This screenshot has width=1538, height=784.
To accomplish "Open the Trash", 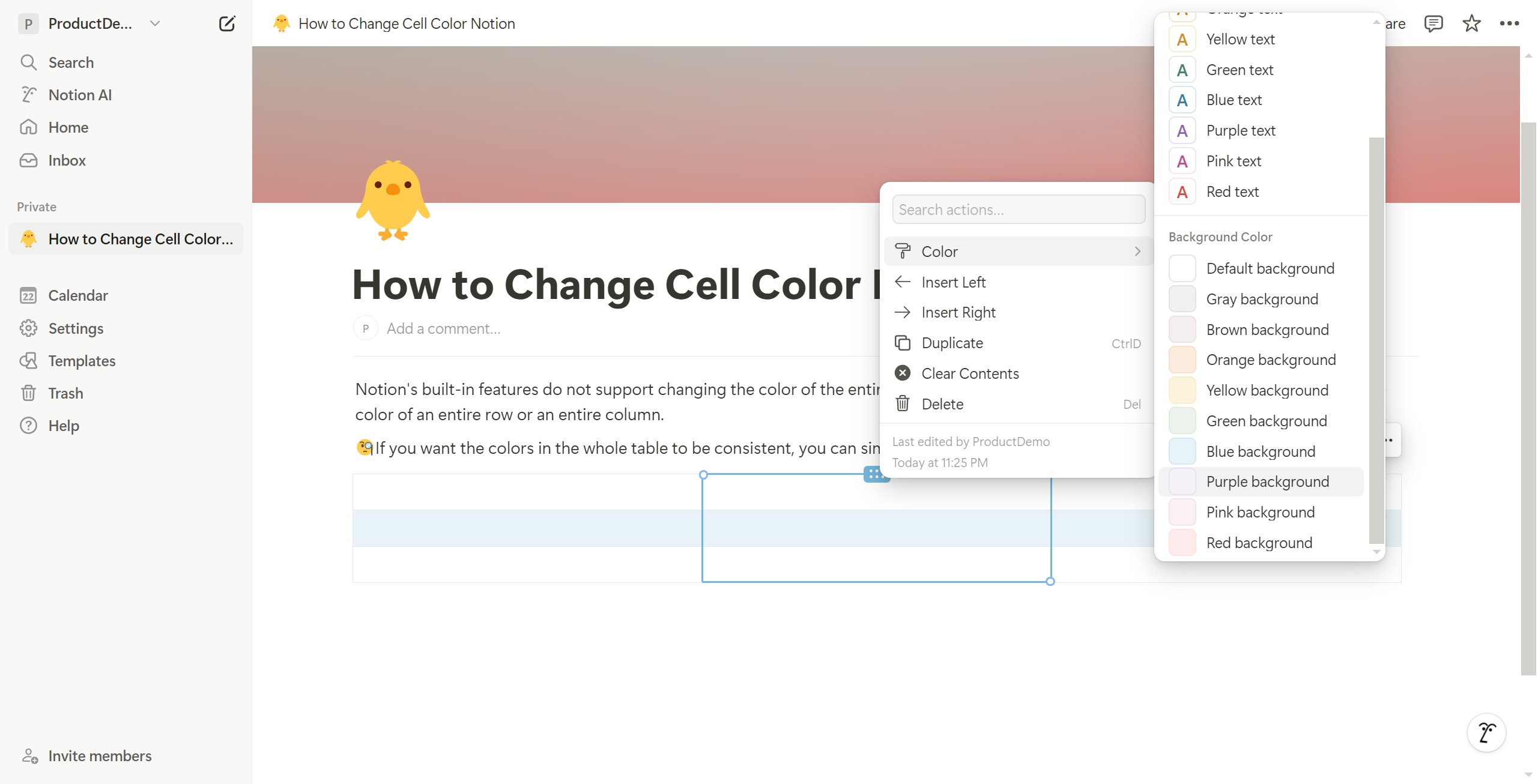I will coord(126,393).
